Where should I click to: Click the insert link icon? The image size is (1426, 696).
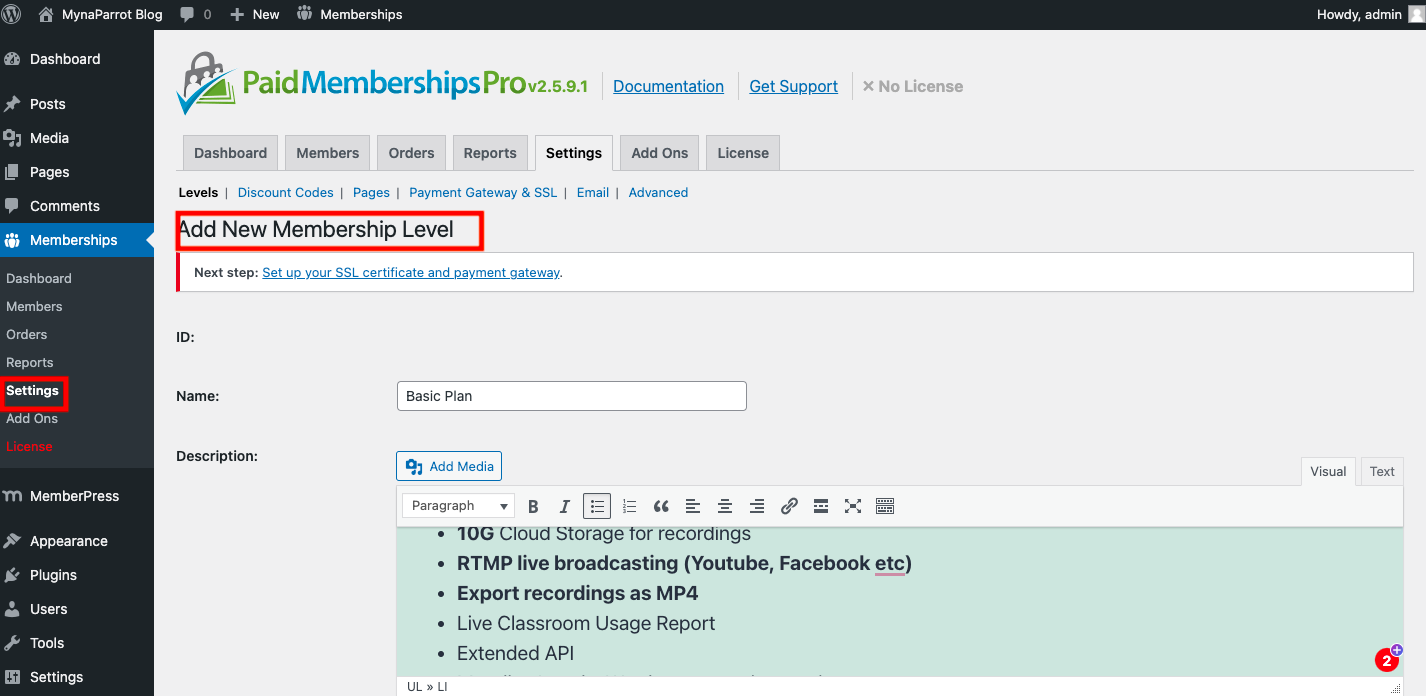[x=789, y=506]
